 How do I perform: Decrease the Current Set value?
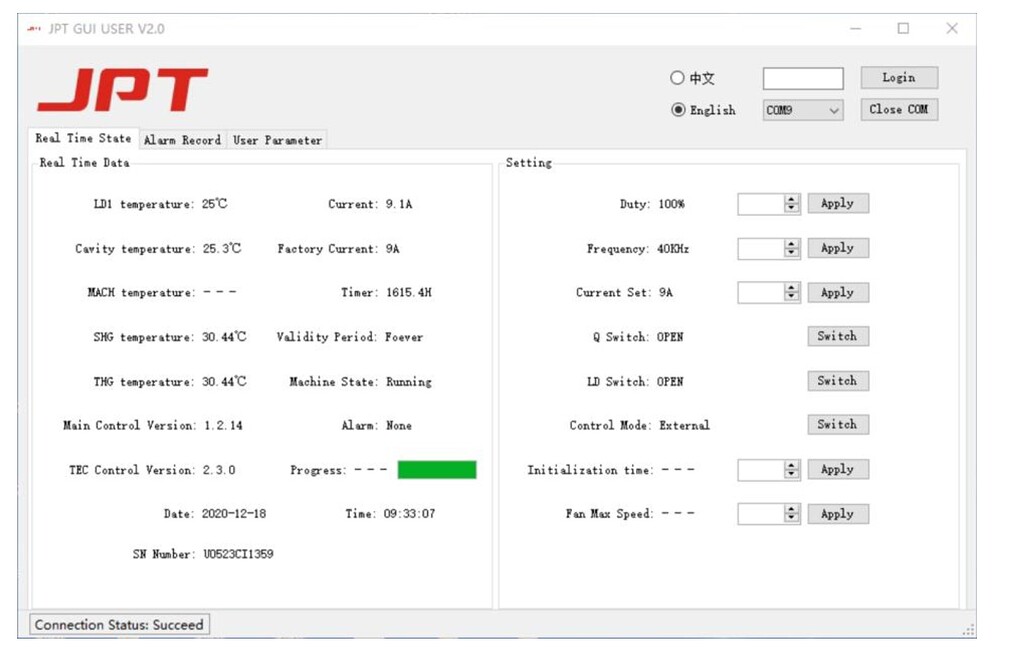791,297
